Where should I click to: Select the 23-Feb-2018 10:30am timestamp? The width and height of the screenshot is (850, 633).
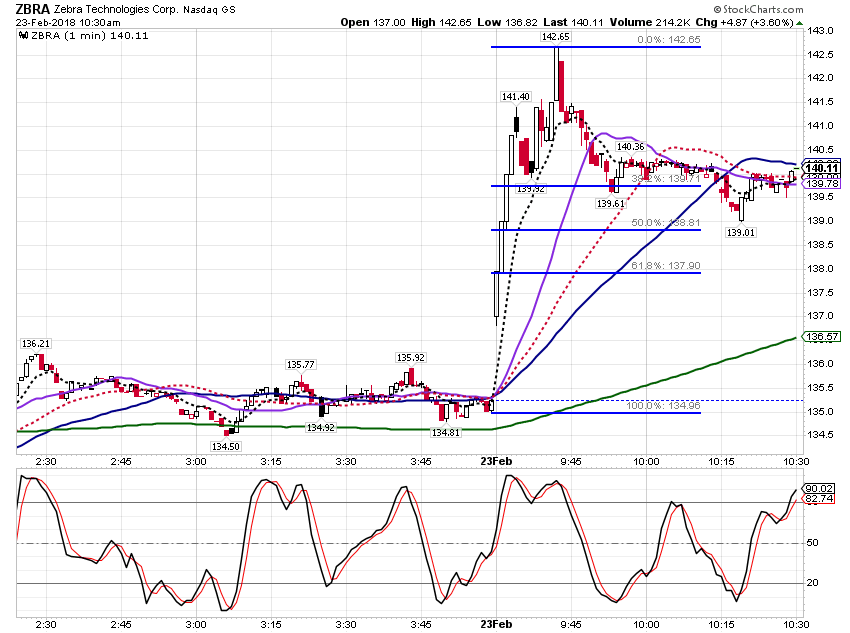pos(68,23)
